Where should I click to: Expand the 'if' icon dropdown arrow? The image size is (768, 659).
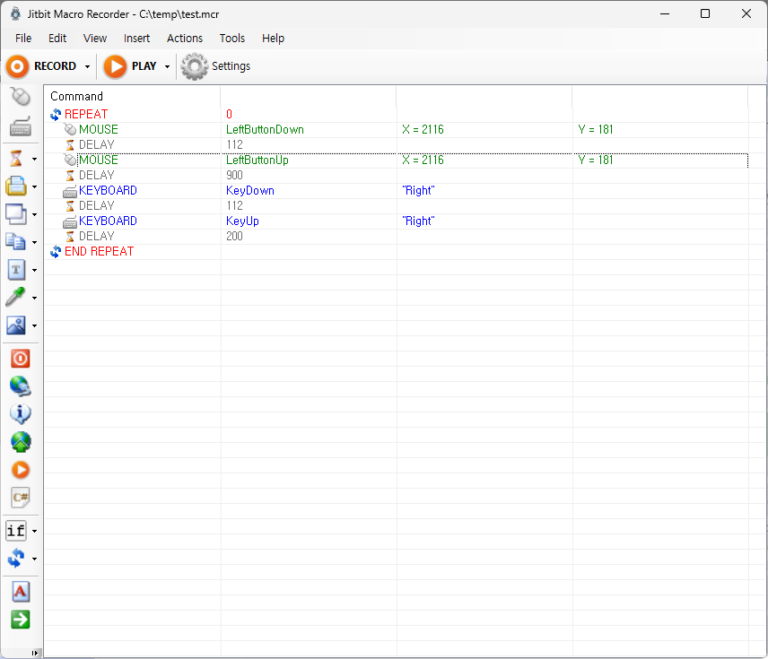click(34, 531)
